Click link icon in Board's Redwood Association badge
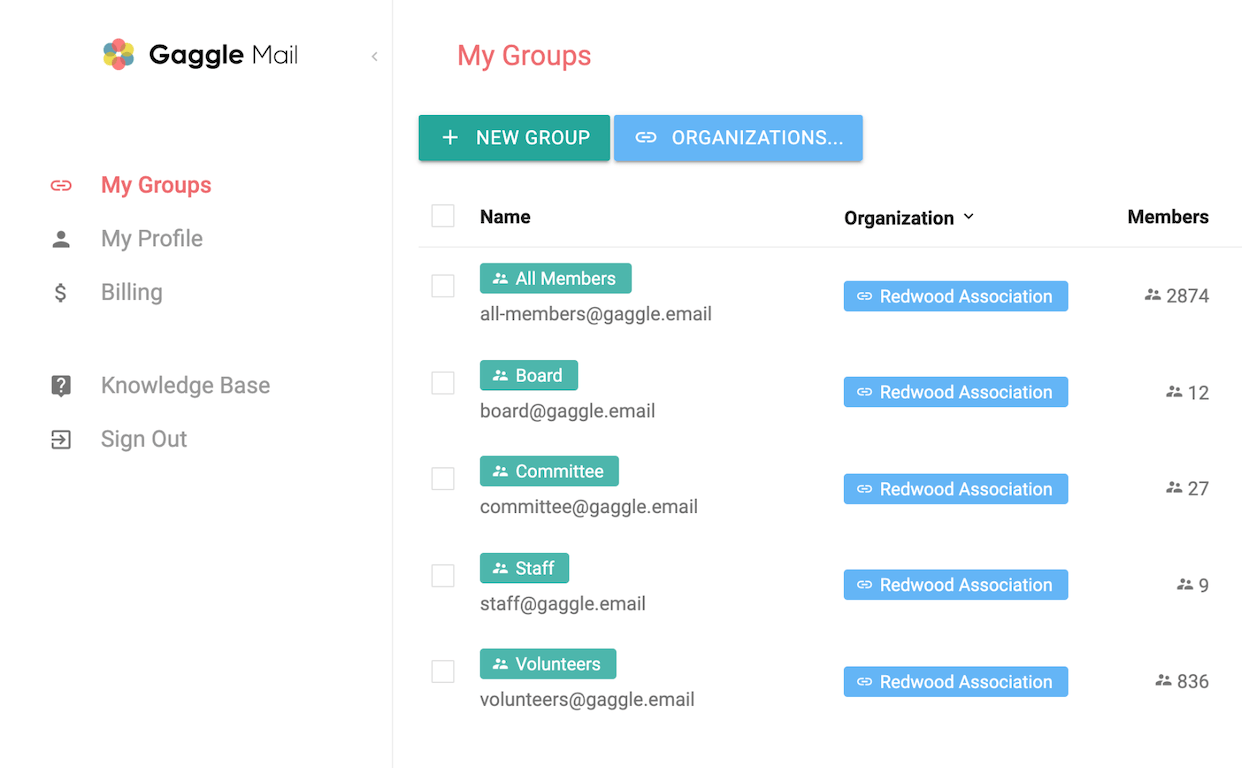The image size is (1242, 768). tap(864, 393)
